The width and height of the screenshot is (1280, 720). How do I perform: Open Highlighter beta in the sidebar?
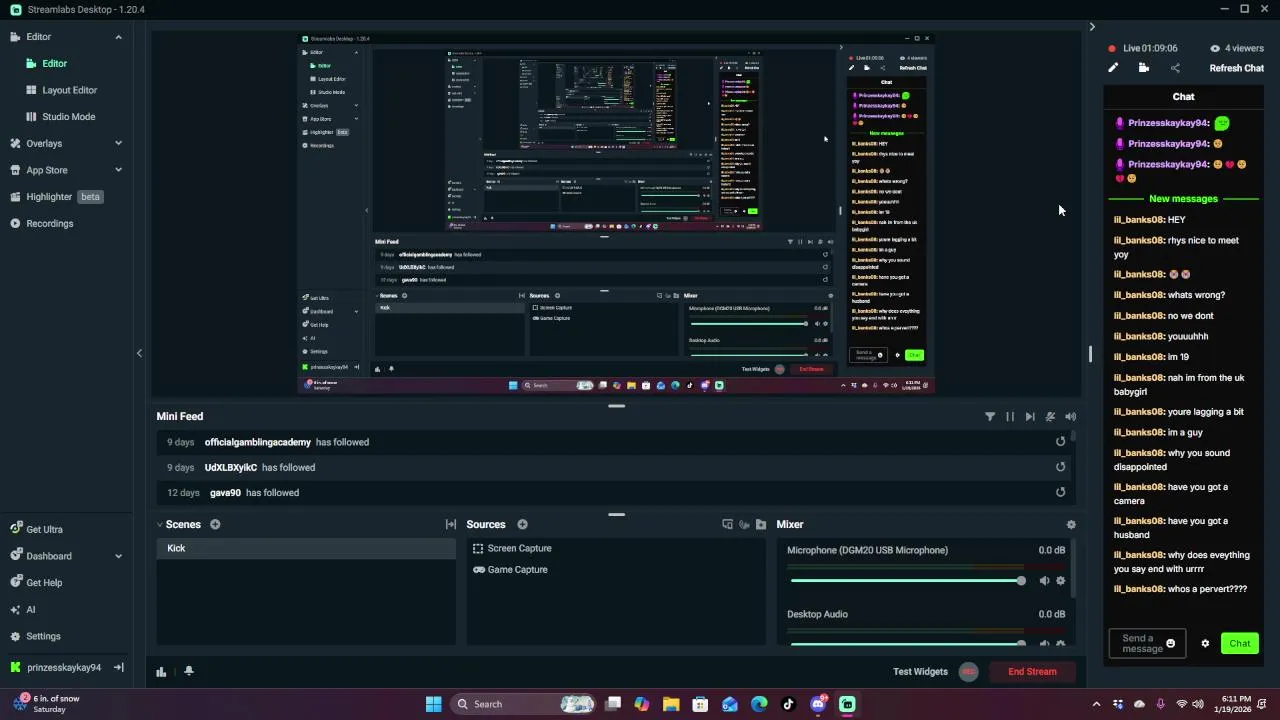(x=56, y=197)
